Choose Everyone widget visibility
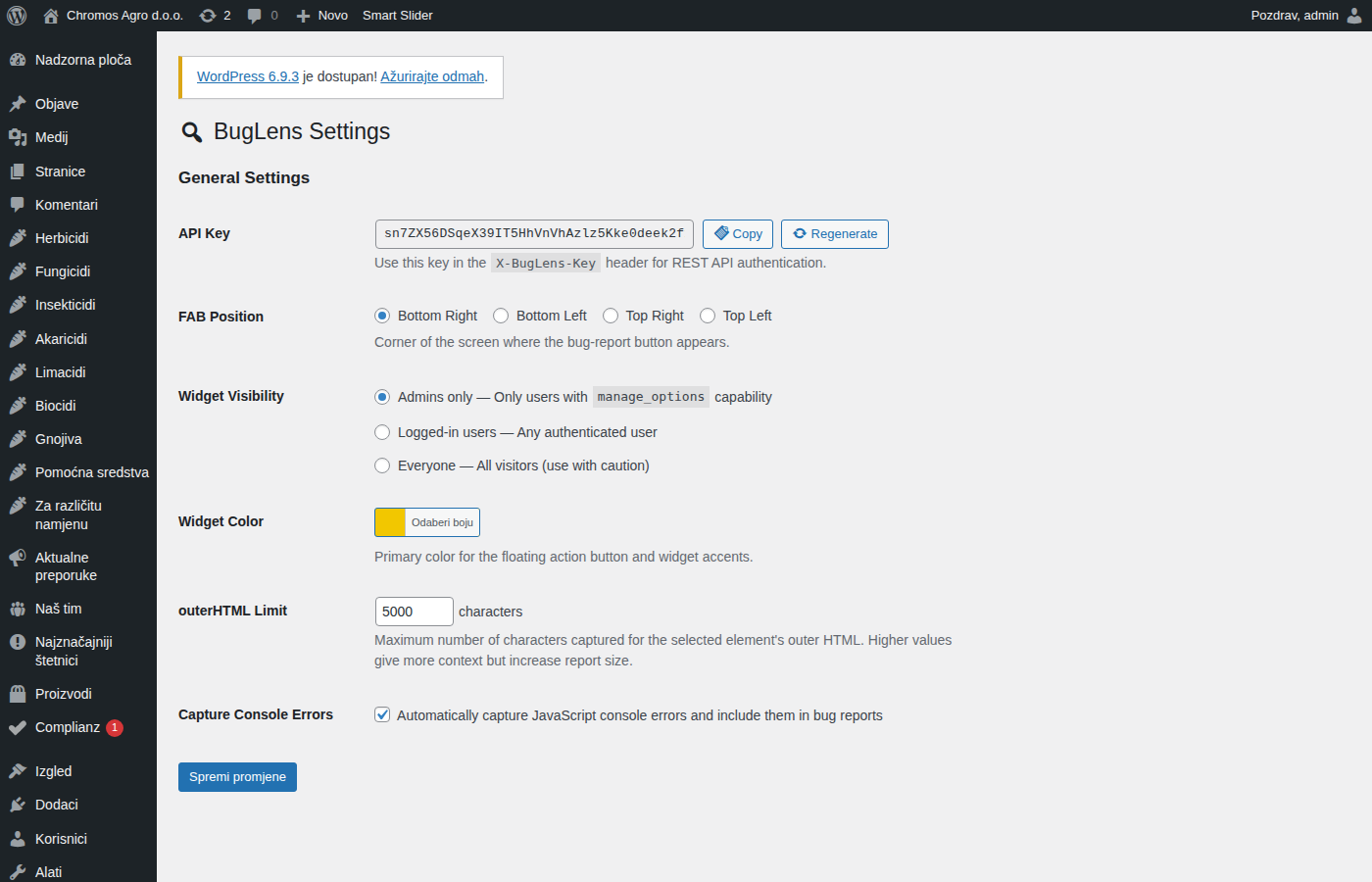1372x882 pixels. coord(382,465)
